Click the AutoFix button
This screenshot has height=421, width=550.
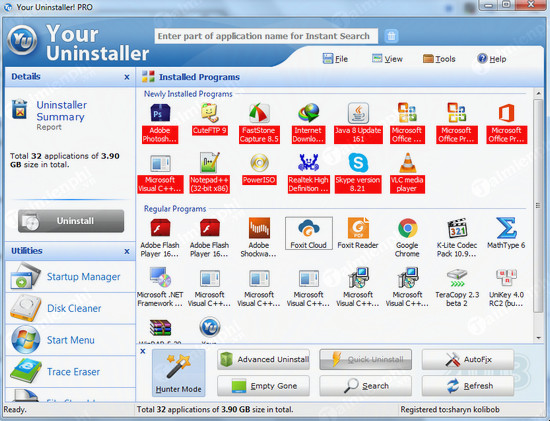tap(468, 359)
